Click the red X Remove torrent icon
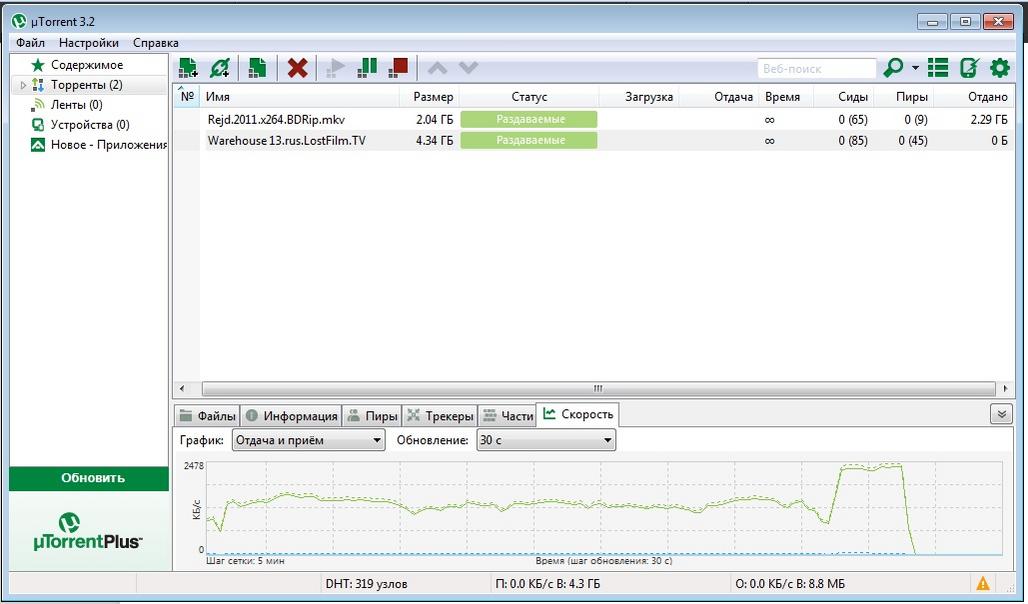The image size is (1028, 604). (298, 68)
